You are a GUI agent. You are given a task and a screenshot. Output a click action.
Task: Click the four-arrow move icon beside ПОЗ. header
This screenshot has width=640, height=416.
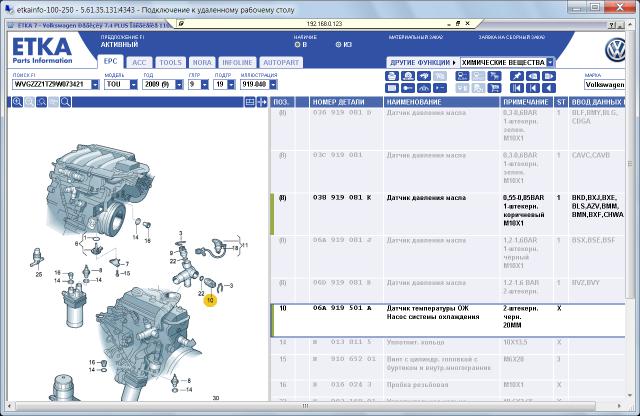262,102
